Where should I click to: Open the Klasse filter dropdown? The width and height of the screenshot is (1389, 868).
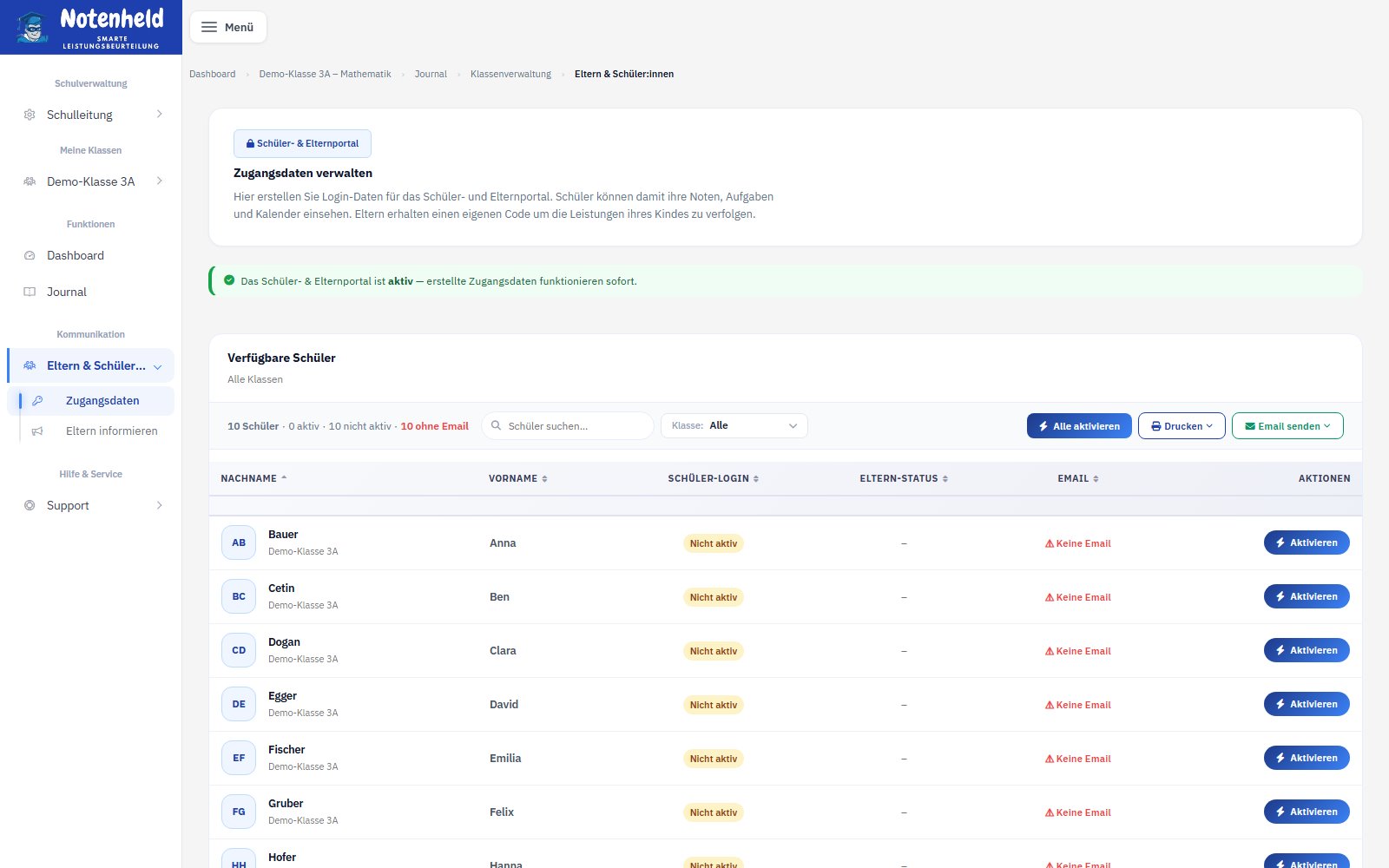pos(734,425)
